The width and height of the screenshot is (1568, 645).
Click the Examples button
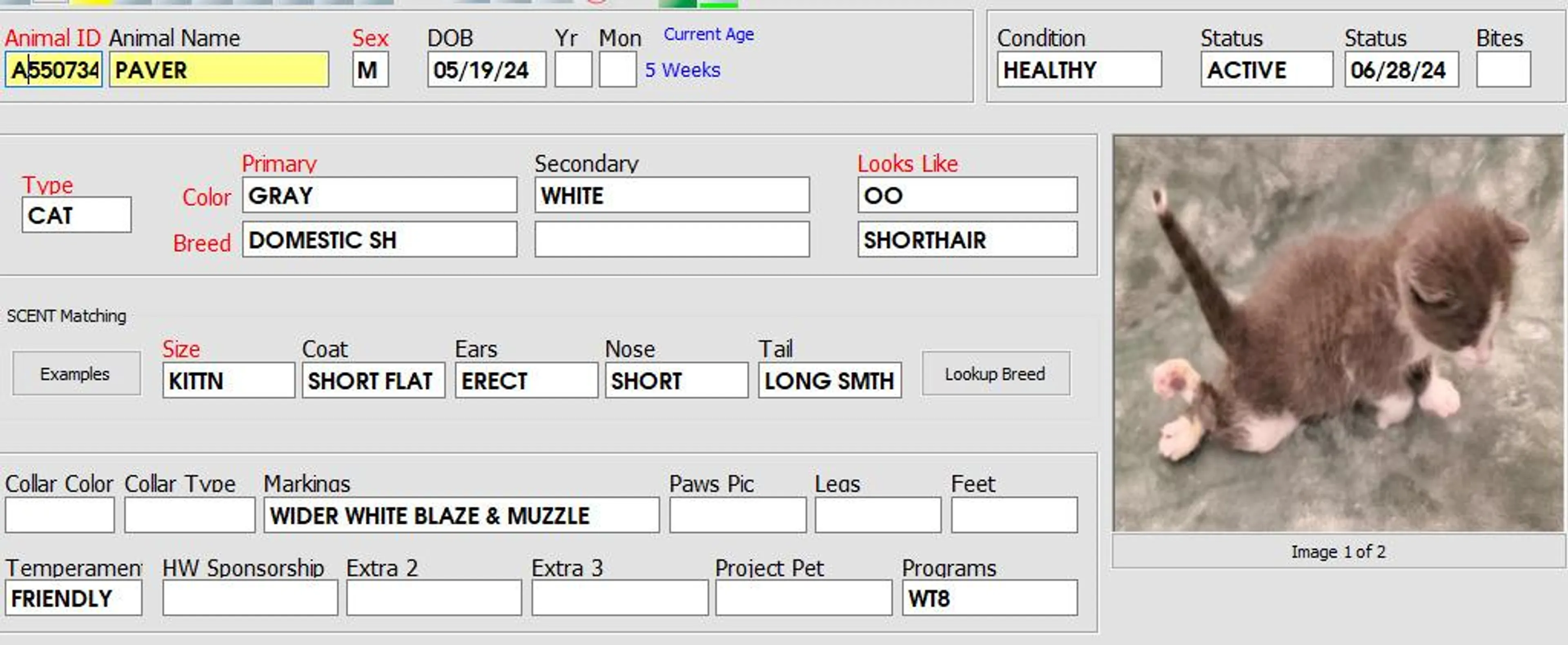[x=76, y=373]
